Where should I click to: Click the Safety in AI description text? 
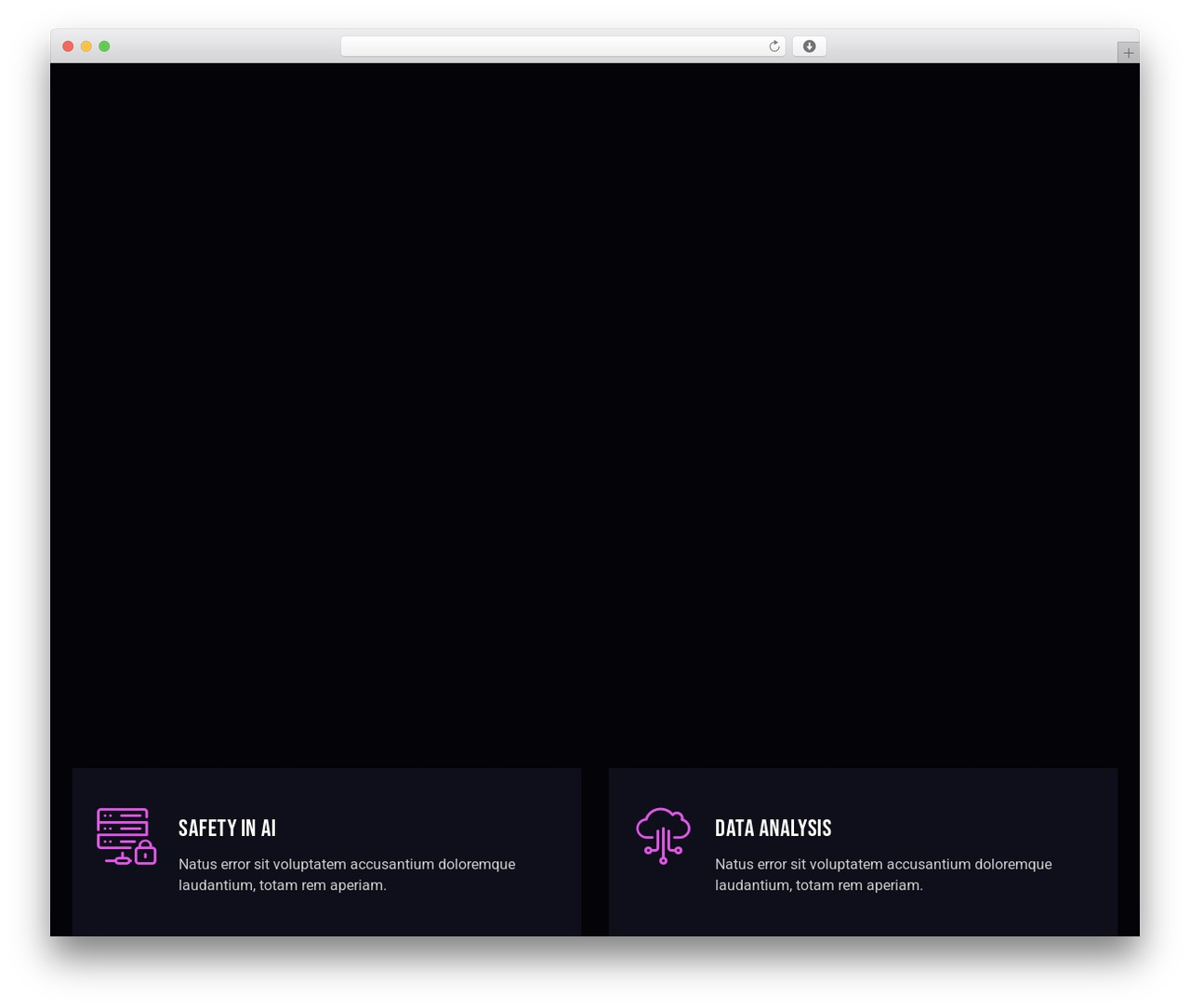tap(347, 875)
